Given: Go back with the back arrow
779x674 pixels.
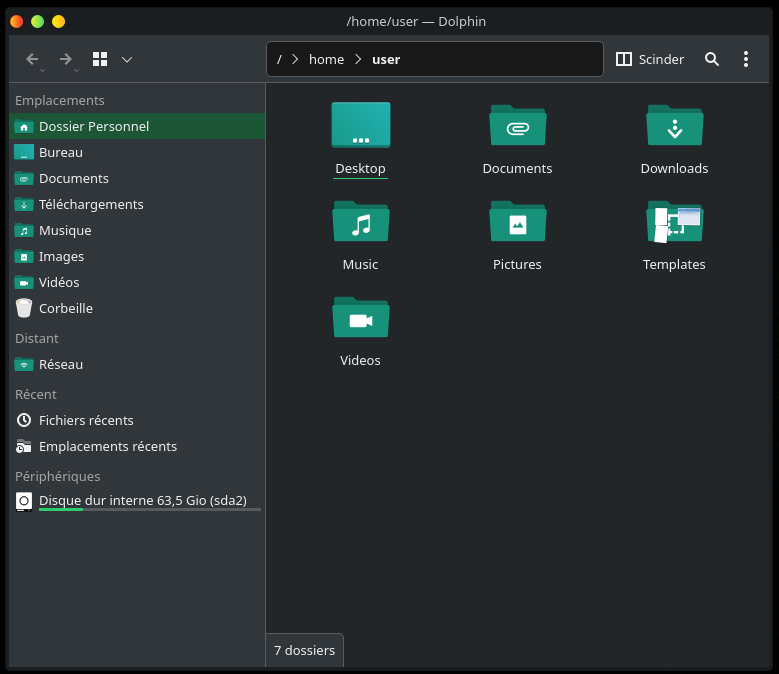Looking at the screenshot, I should click(x=33, y=59).
